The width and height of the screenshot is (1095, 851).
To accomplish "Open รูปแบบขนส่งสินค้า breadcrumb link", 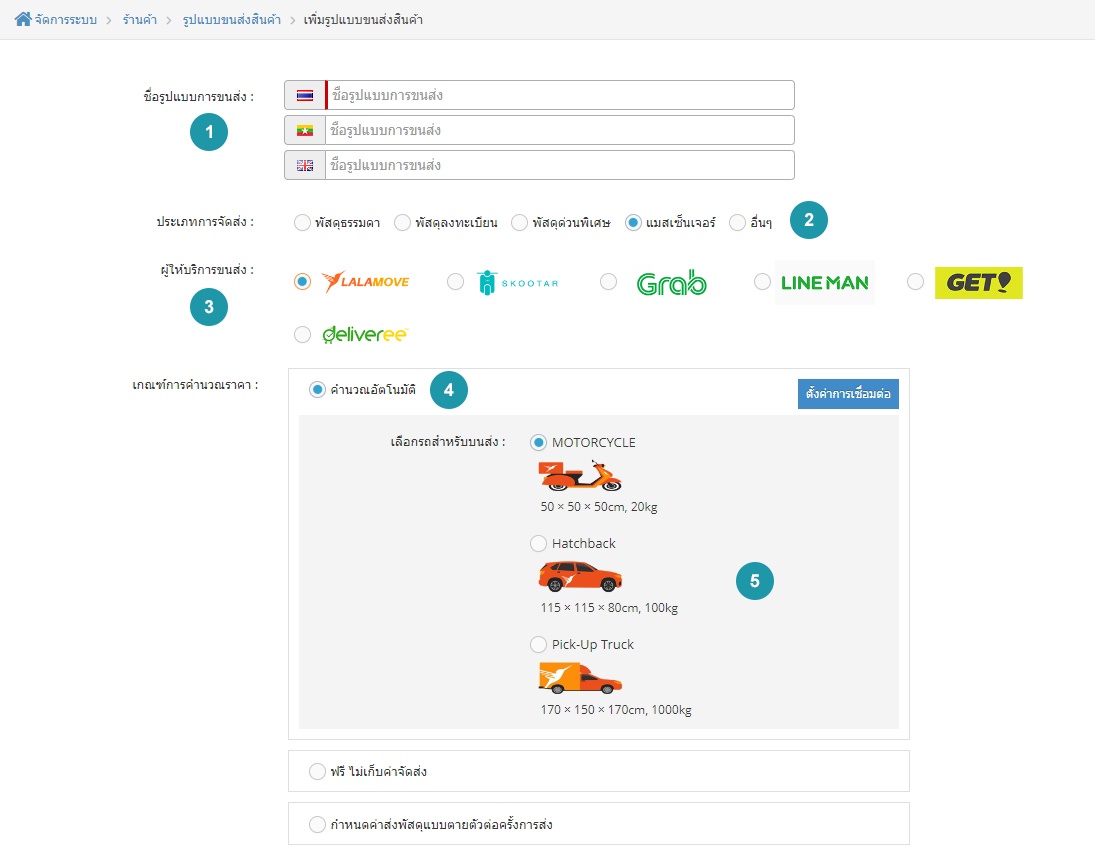I will [x=232, y=20].
